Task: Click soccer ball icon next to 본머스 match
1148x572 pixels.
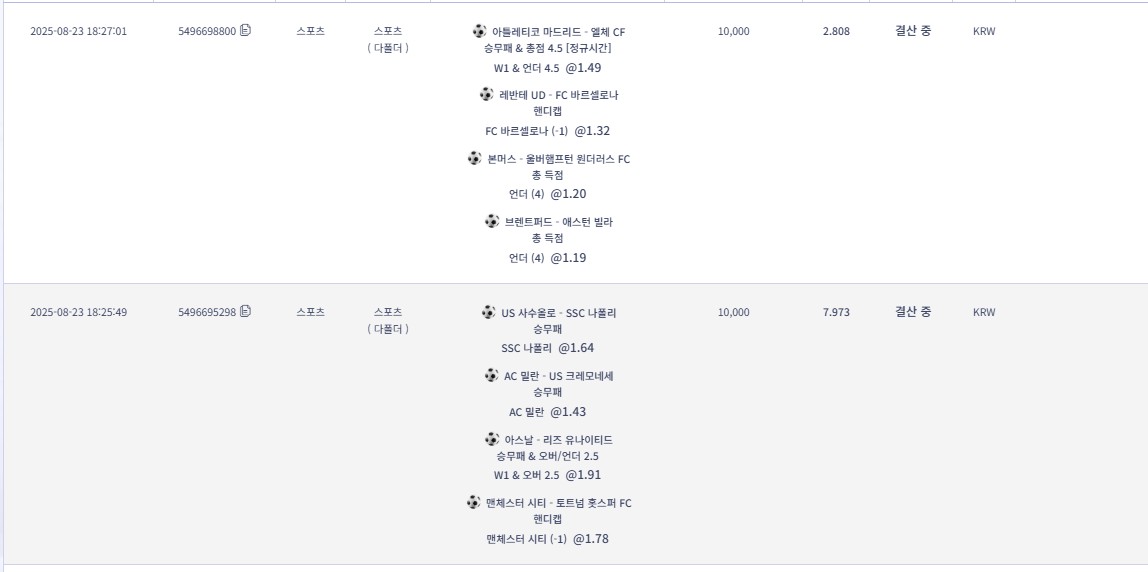Action: click(x=475, y=158)
